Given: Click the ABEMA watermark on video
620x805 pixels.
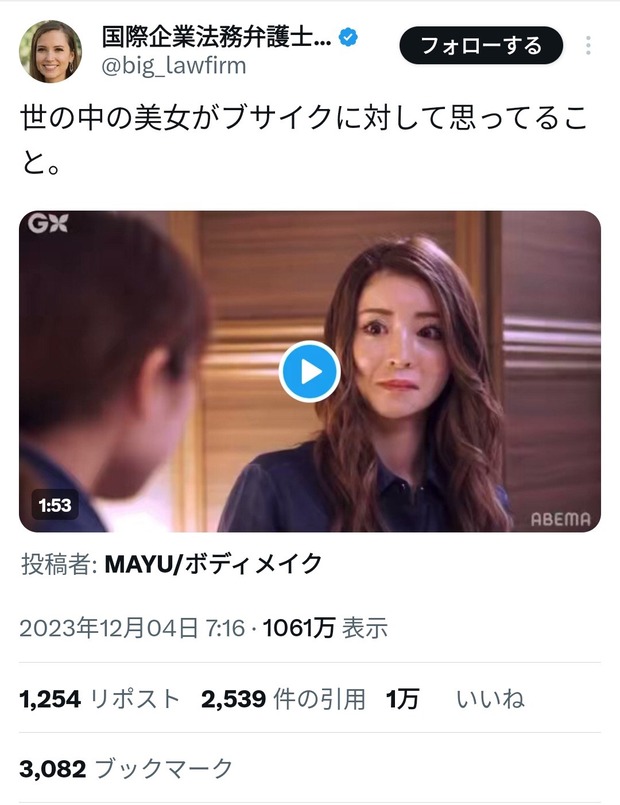Looking at the screenshot, I should [560, 519].
